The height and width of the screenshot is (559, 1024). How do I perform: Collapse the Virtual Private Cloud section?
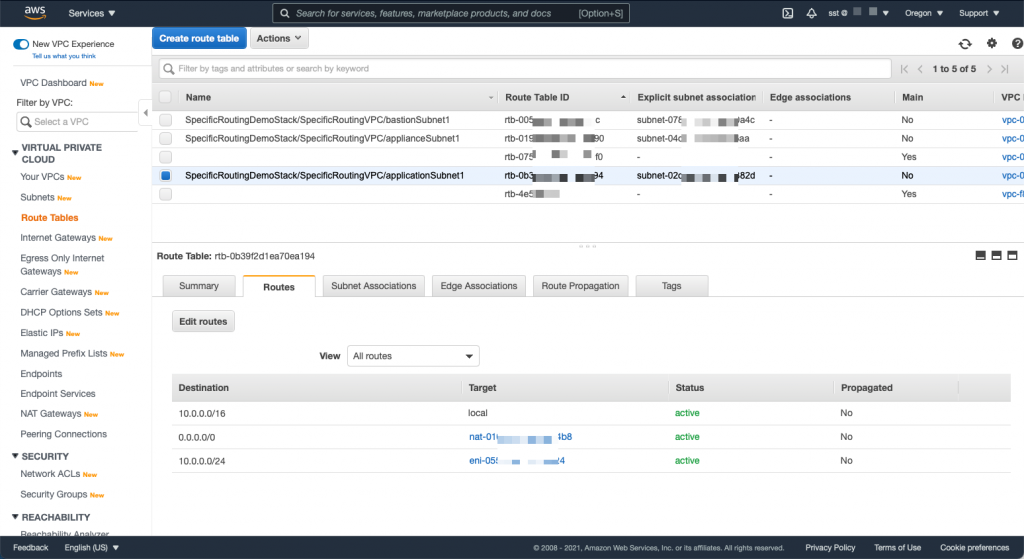click(15, 153)
